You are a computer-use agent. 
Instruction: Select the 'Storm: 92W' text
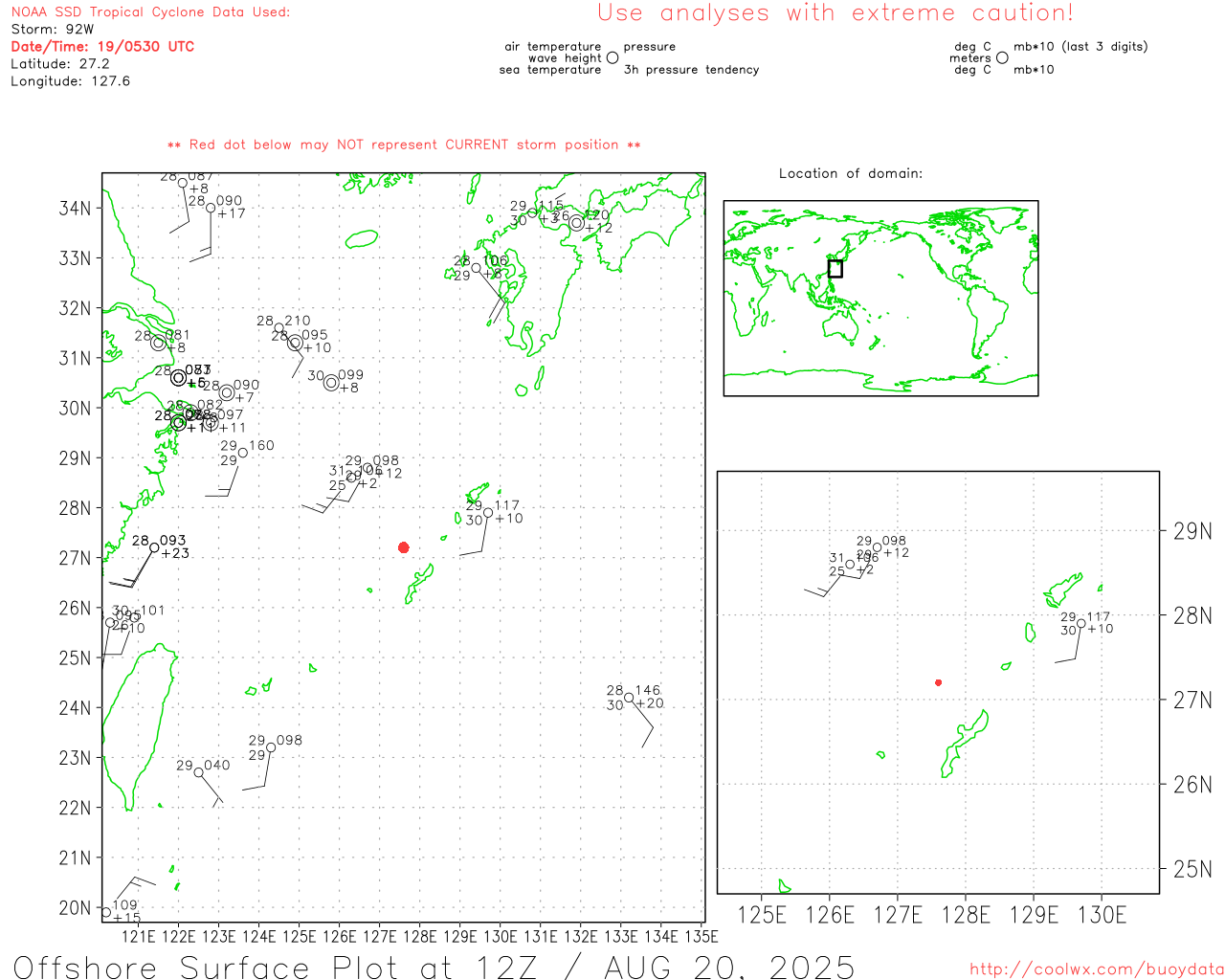tap(53, 30)
